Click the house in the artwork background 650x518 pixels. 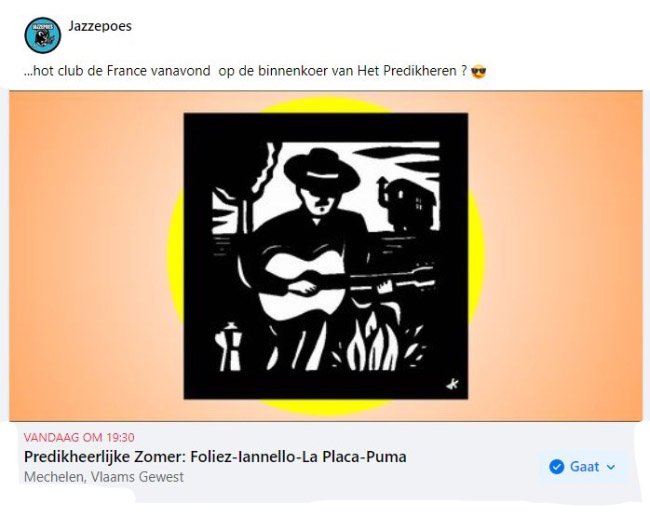tap(406, 203)
